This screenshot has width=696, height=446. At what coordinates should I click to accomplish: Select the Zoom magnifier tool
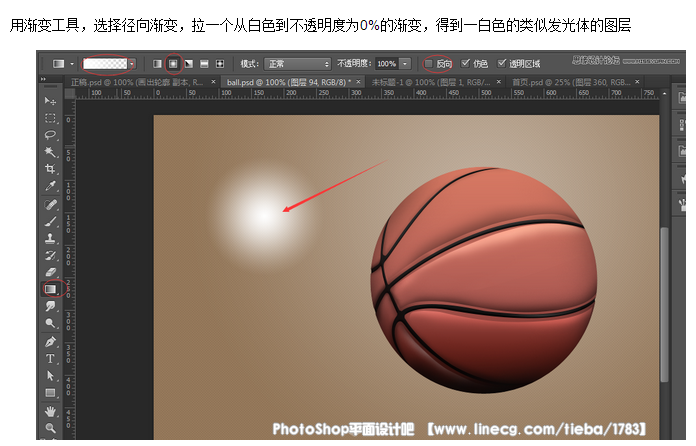[50, 428]
